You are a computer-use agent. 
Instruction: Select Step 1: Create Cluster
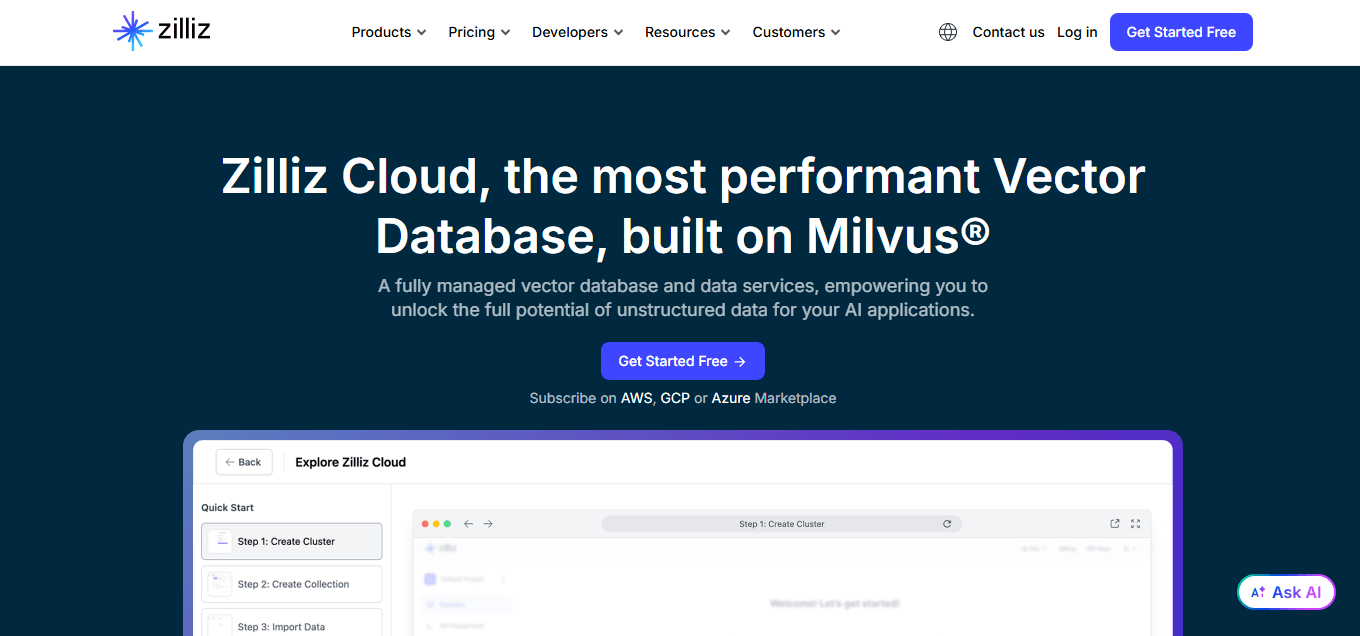[291, 541]
